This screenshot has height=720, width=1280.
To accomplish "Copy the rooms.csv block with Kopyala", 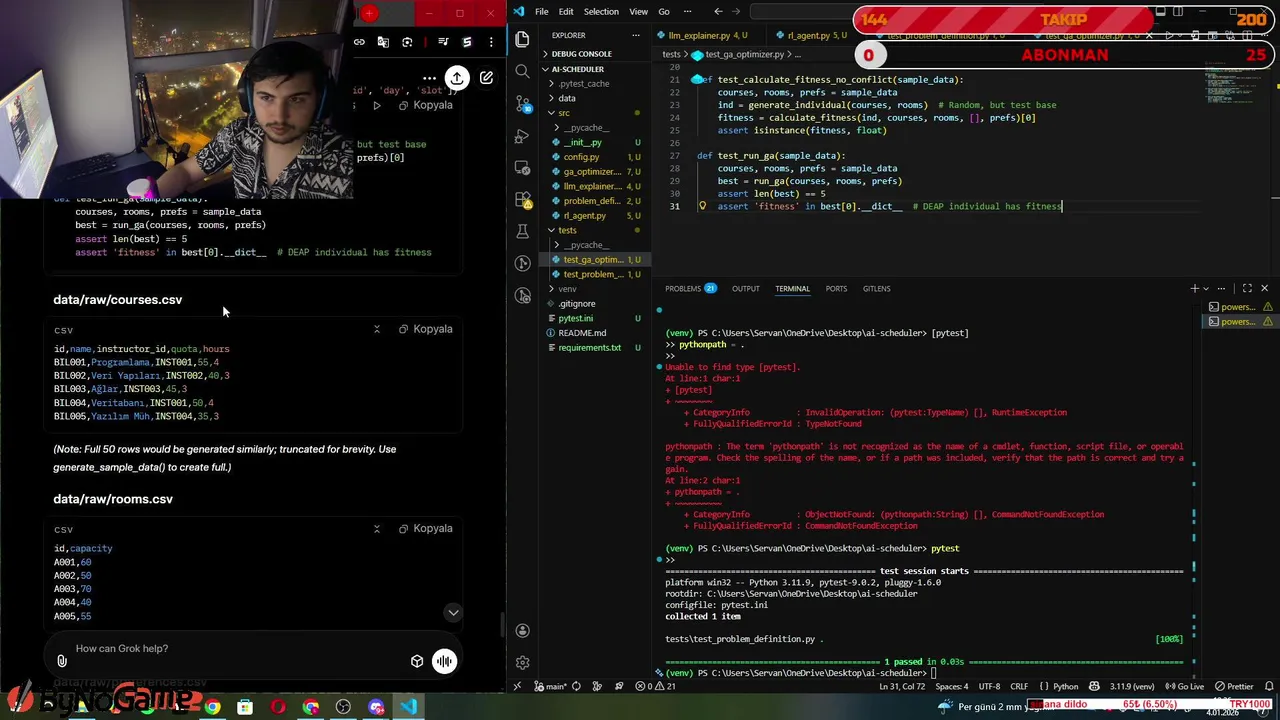I will 426,528.
